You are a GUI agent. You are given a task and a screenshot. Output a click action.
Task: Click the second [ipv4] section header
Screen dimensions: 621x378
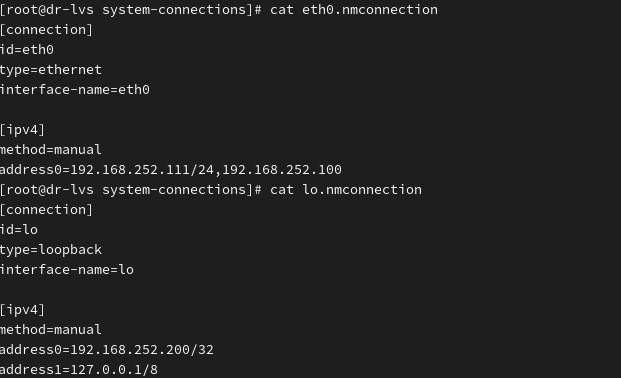point(23,310)
